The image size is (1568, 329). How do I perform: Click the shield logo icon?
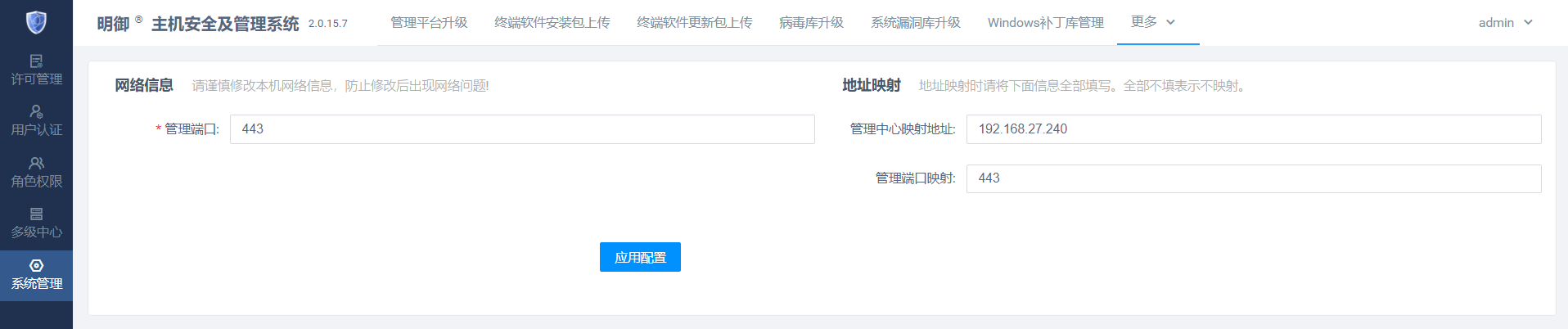(36, 22)
